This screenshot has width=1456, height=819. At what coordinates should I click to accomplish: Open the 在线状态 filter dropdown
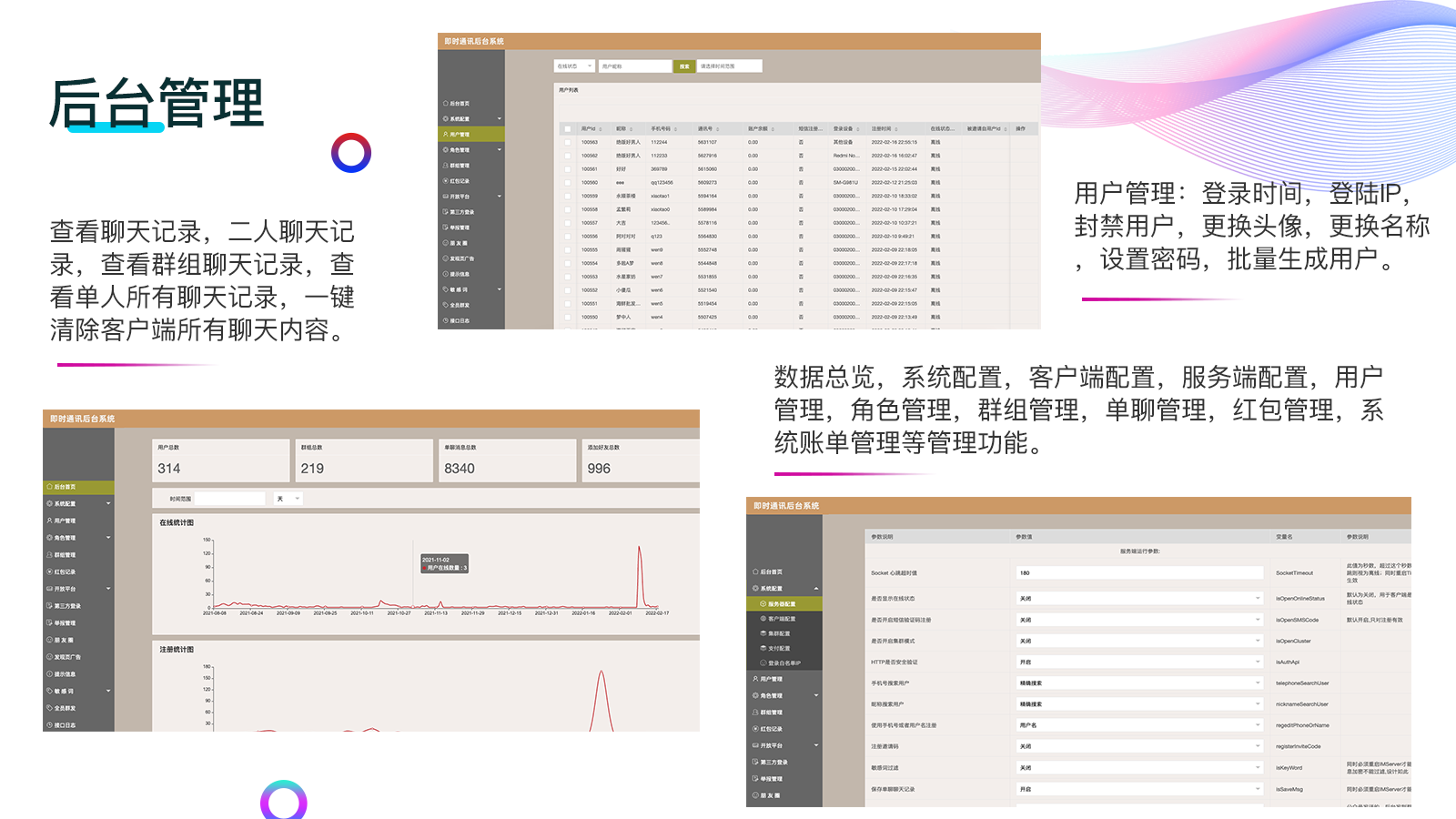[x=573, y=66]
